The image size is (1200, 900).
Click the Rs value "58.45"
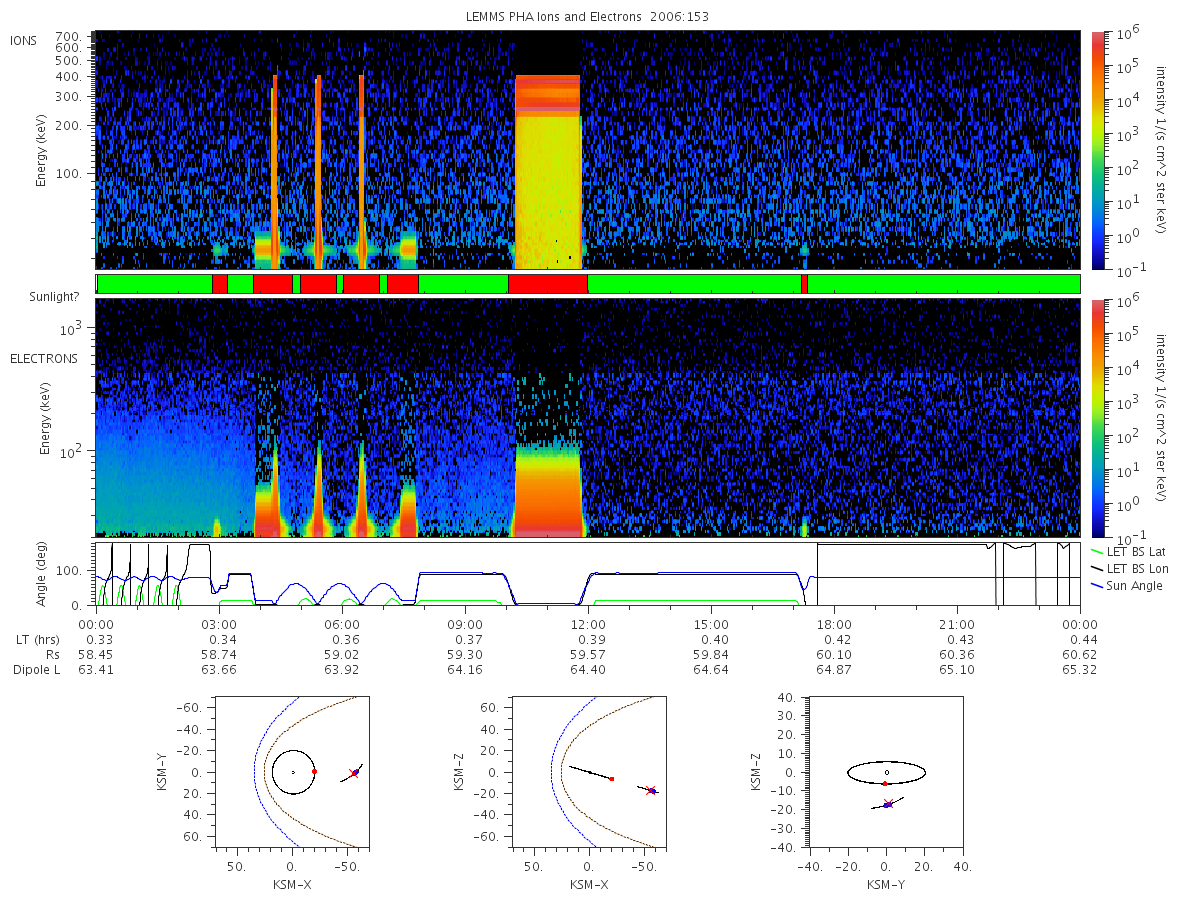(95, 654)
